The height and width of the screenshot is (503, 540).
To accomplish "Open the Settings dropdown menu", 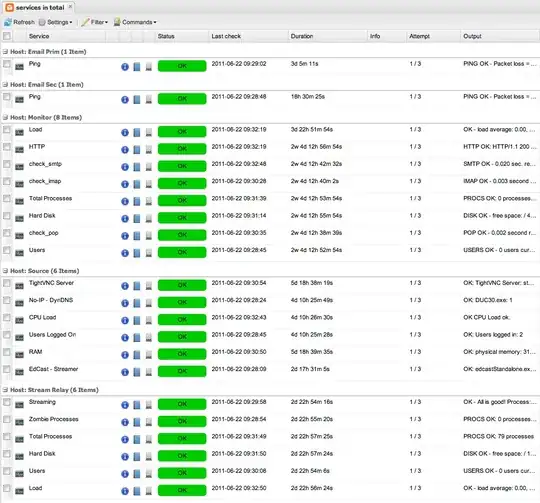I will tap(55, 22).
